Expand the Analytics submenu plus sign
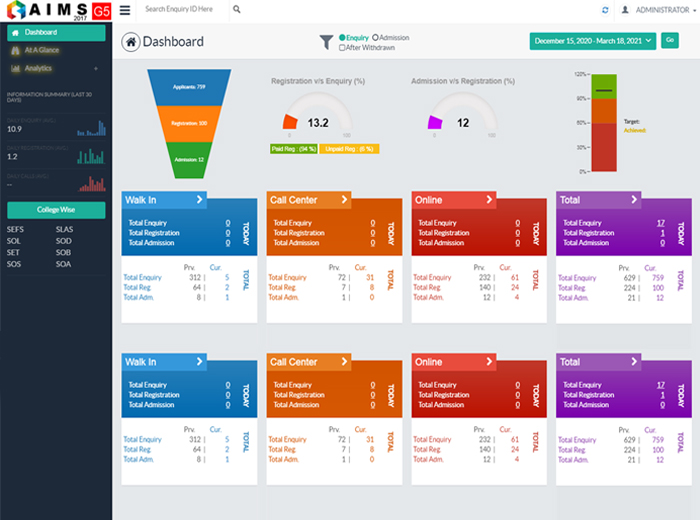This screenshot has height=520, width=700. [x=96, y=69]
